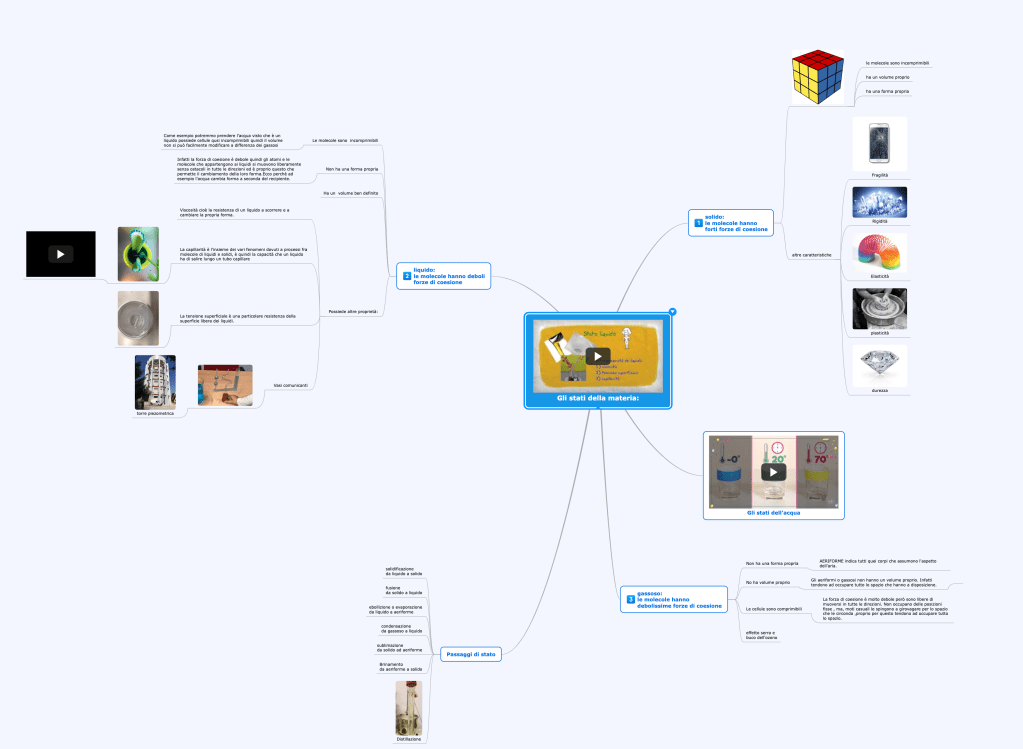Viewport: 1023px width, 749px height.
Task: Select the pottery wheel plasticità image
Action: (x=879, y=308)
